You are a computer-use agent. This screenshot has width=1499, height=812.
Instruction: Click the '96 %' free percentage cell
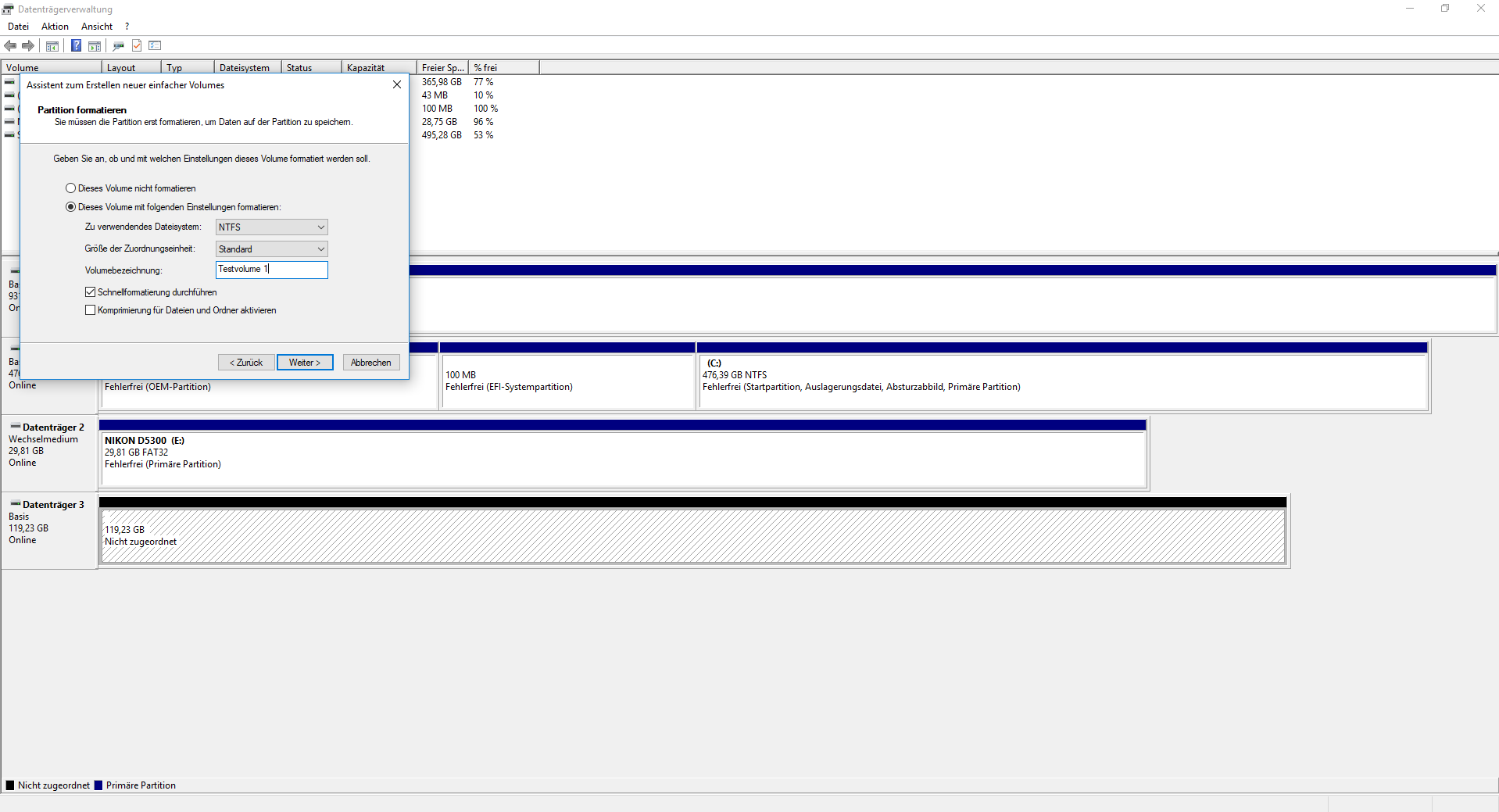483,122
